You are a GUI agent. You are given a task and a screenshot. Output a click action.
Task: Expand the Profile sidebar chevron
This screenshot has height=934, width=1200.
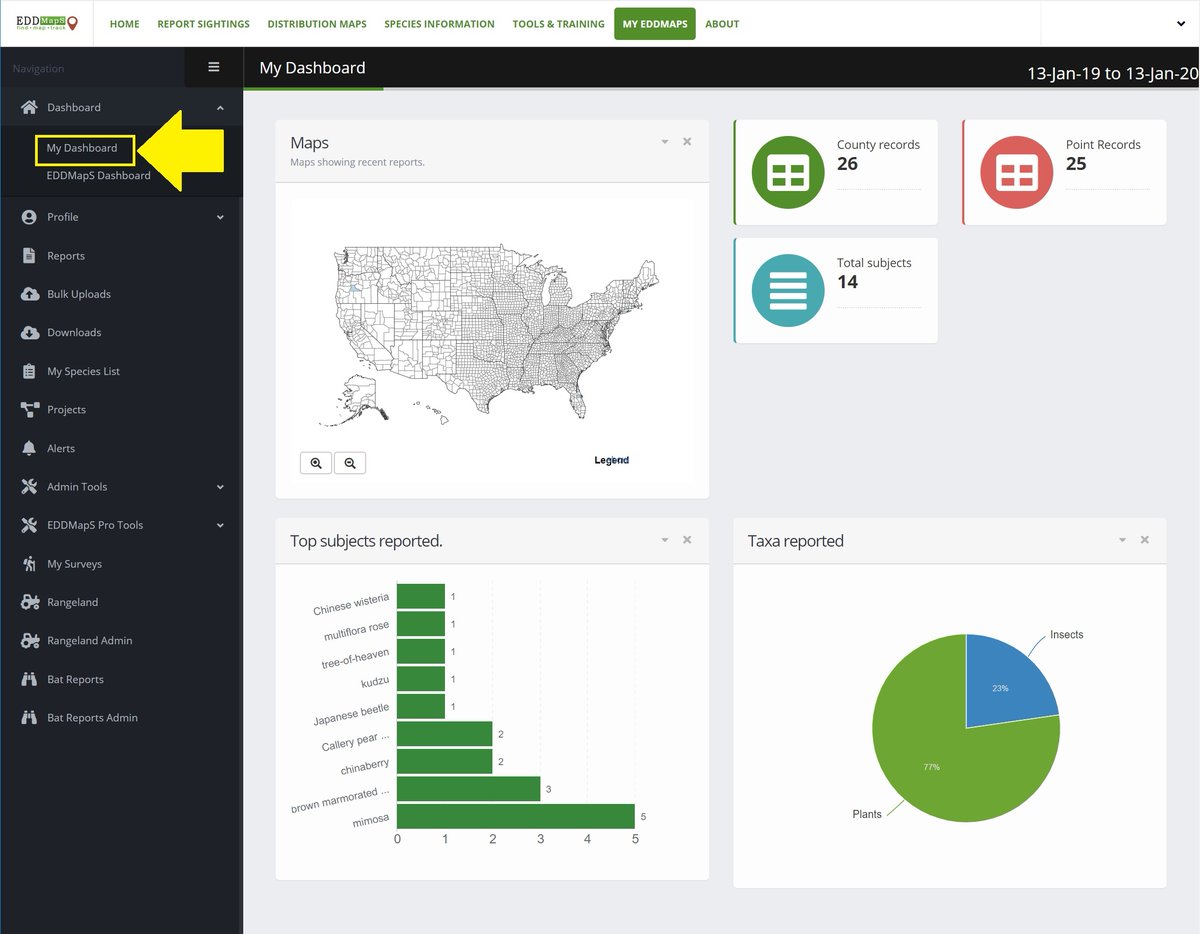220,217
